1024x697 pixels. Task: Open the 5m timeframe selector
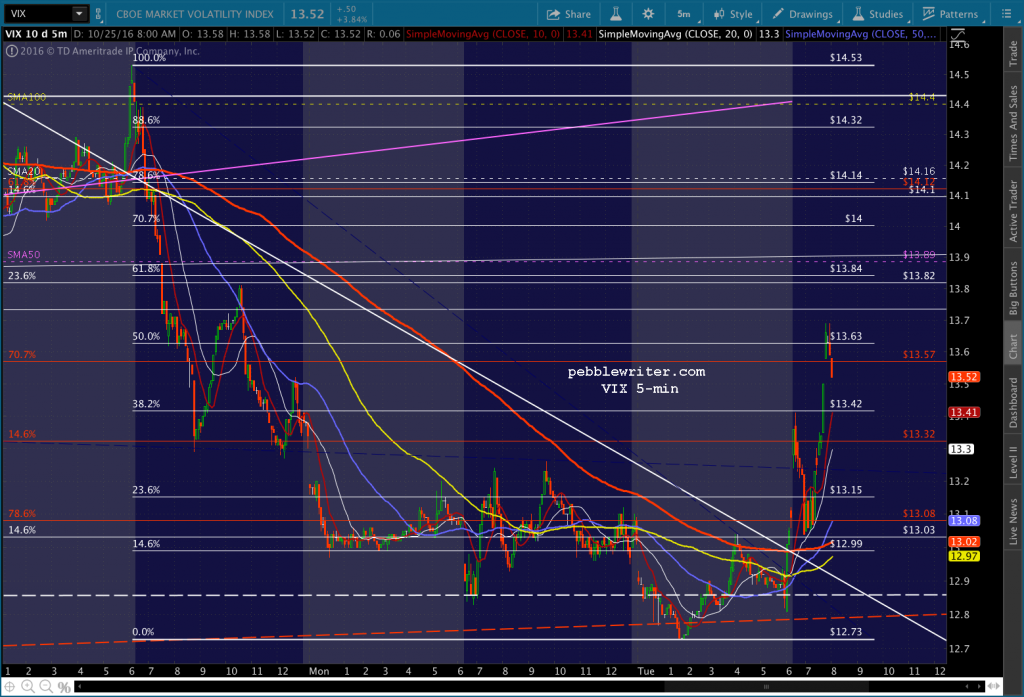685,14
